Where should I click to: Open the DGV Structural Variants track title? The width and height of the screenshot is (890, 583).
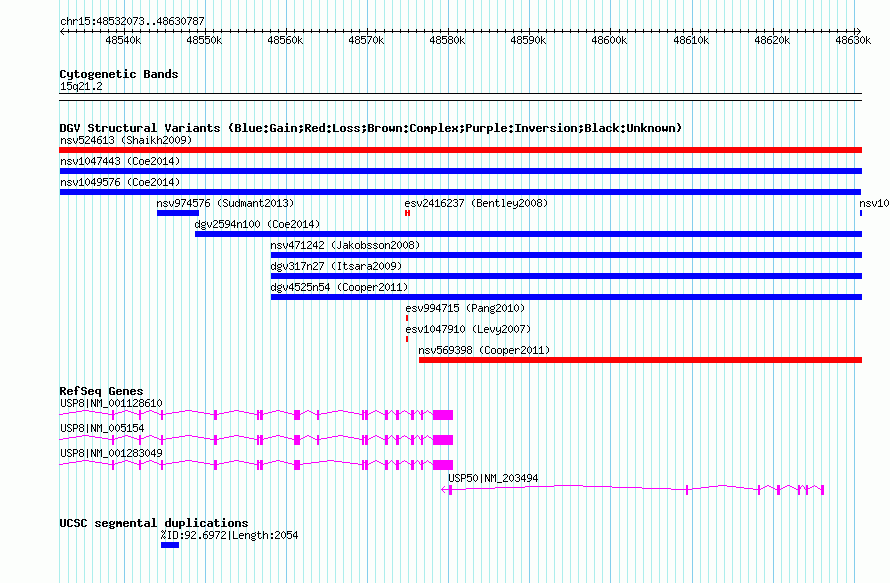[371, 128]
